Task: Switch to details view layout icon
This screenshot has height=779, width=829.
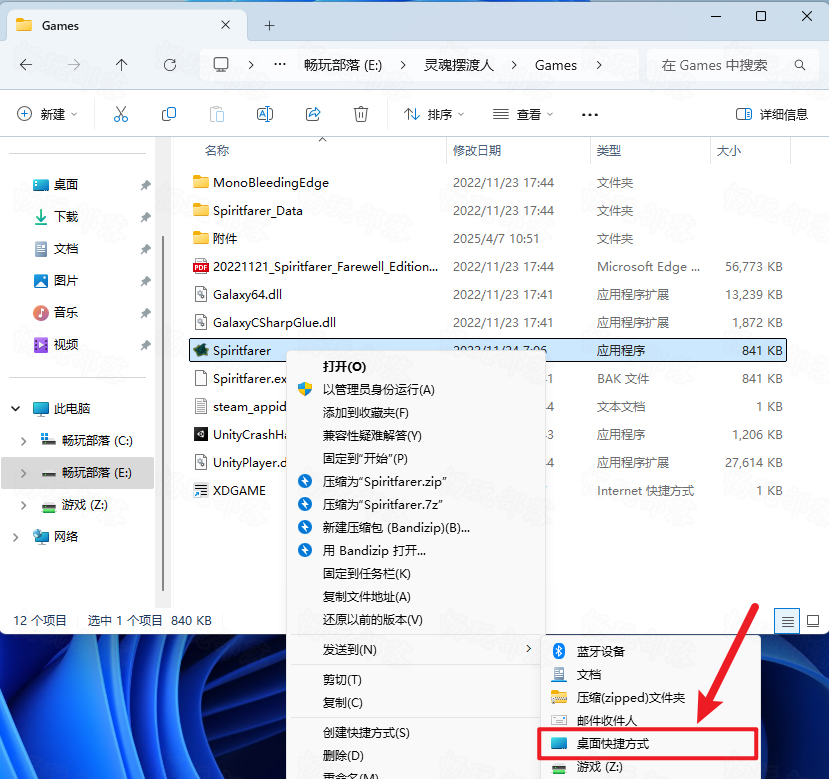Action: point(787,621)
